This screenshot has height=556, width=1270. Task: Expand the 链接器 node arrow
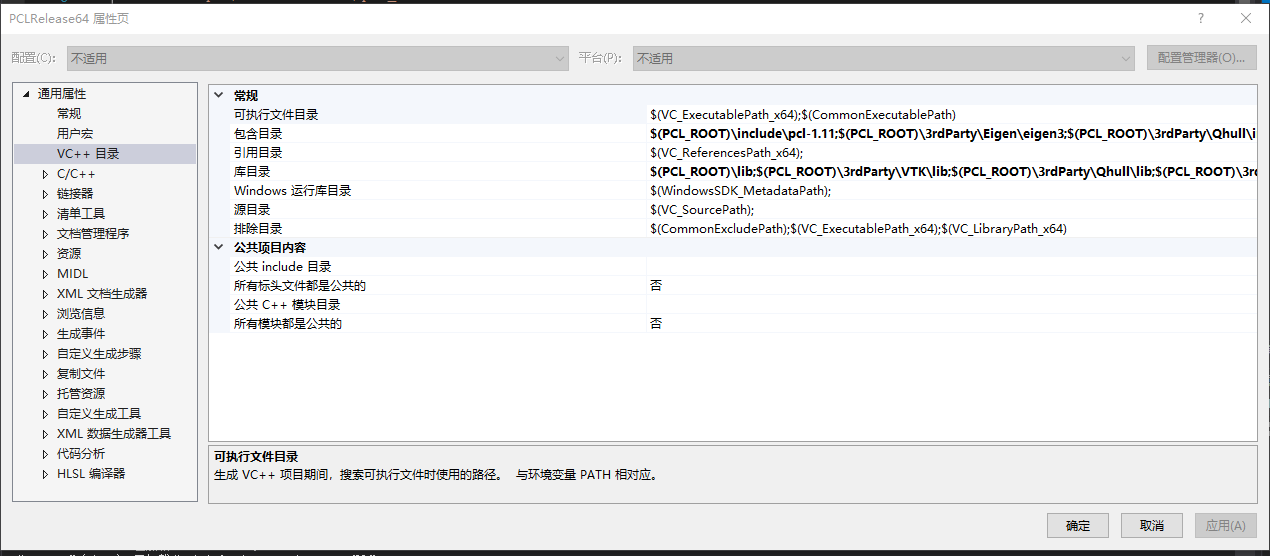tap(45, 194)
